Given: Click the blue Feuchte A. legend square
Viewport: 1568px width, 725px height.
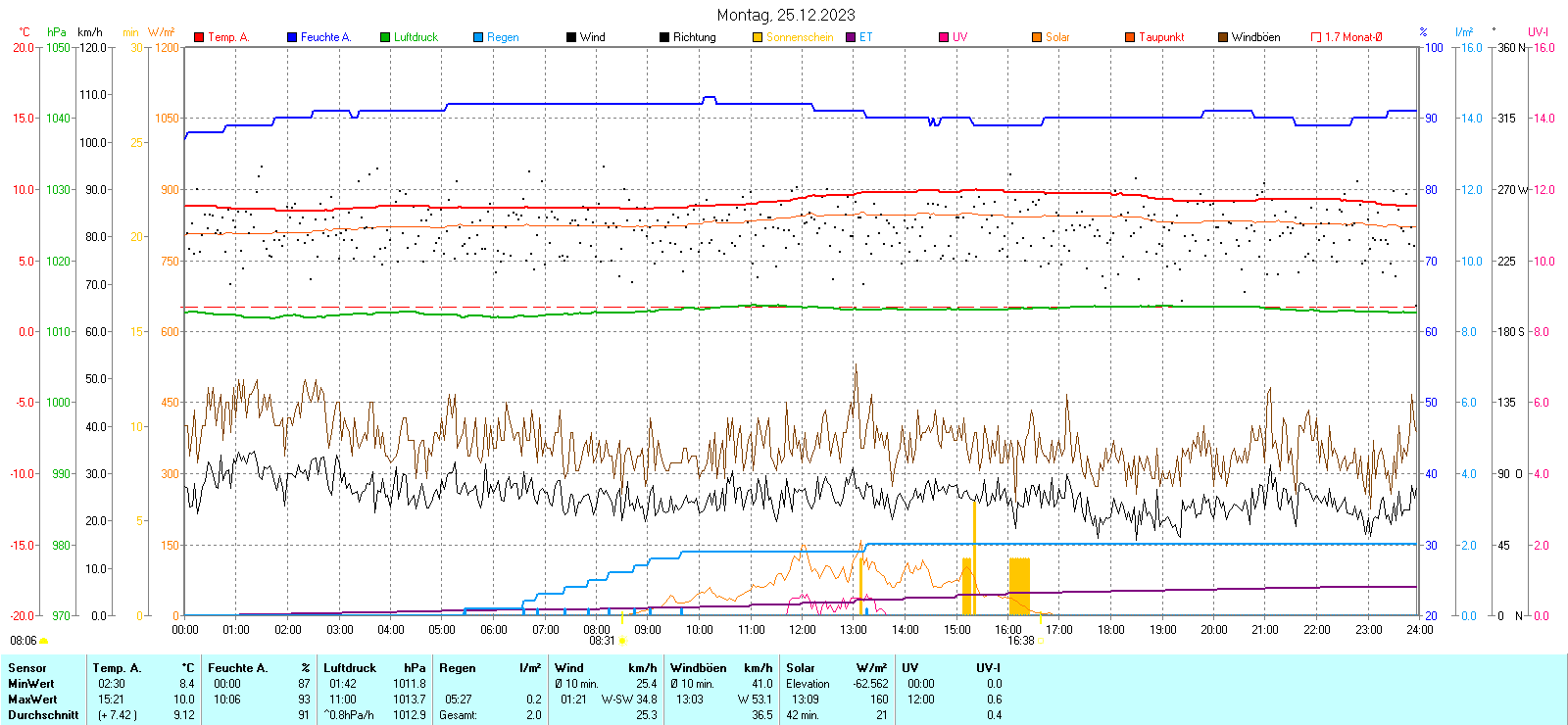Looking at the screenshot, I should point(292,37).
